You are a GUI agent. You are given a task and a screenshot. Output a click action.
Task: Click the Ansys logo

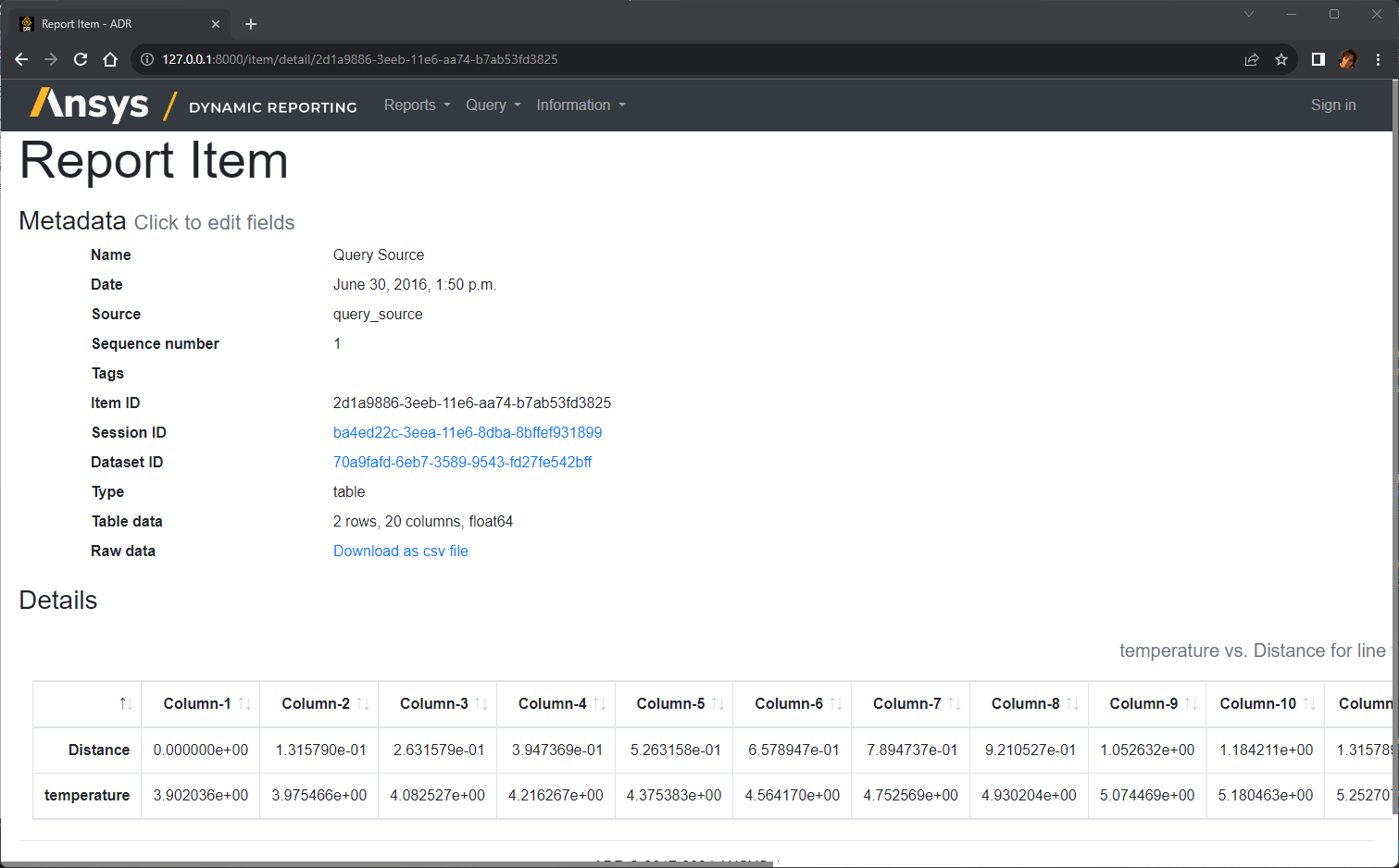[90, 105]
